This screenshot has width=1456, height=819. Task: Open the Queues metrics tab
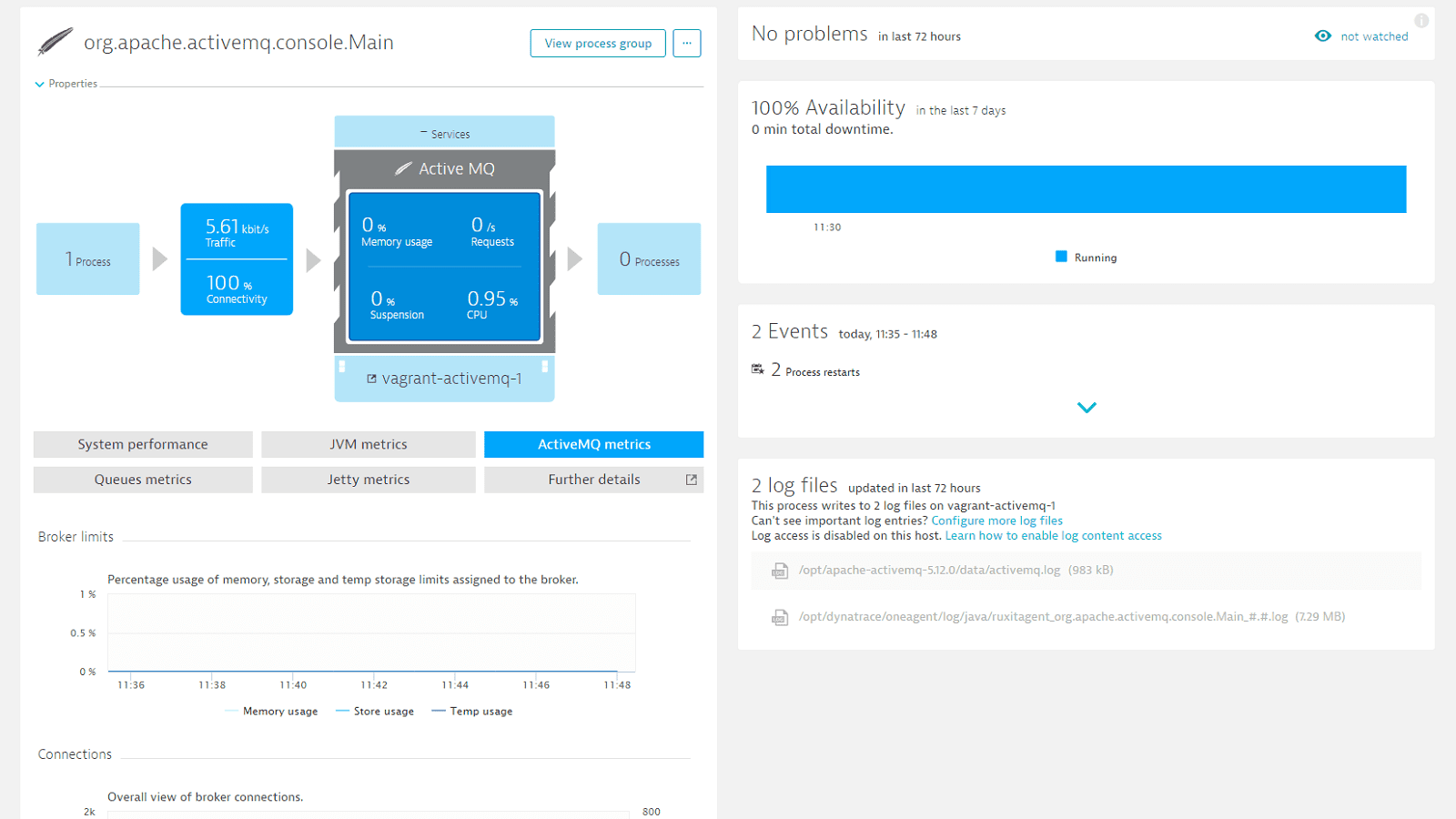(x=143, y=480)
